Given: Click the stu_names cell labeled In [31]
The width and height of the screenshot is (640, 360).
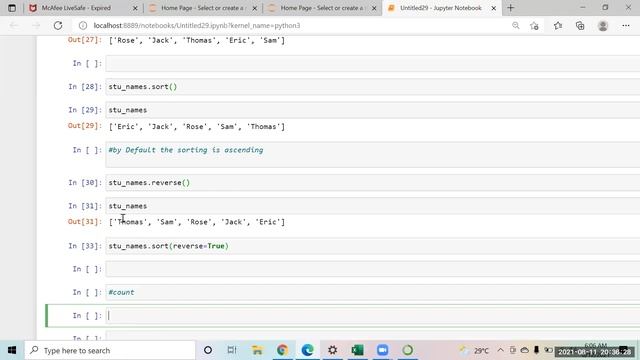Looking at the screenshot, I should point(373,206).
